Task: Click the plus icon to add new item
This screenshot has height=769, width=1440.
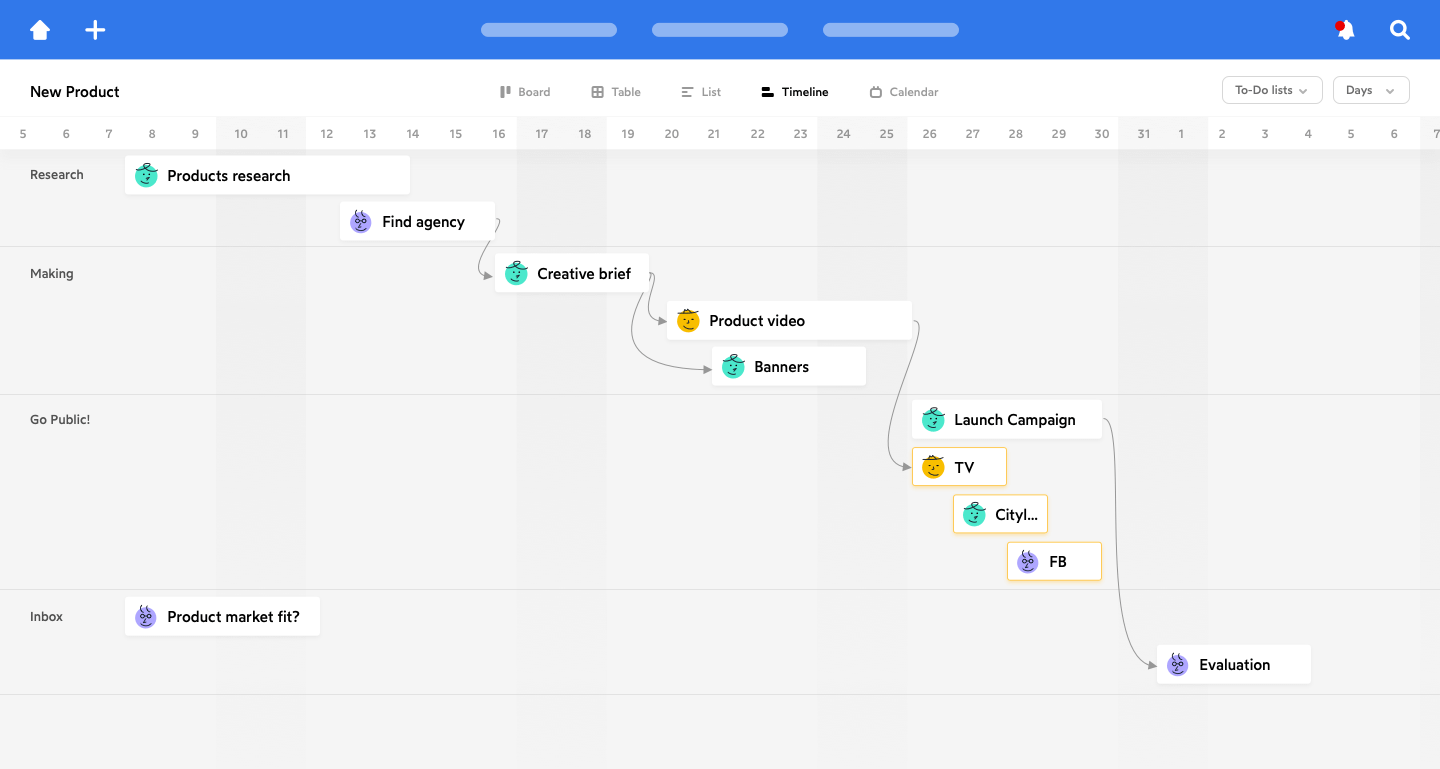Action: click(95, 30)
